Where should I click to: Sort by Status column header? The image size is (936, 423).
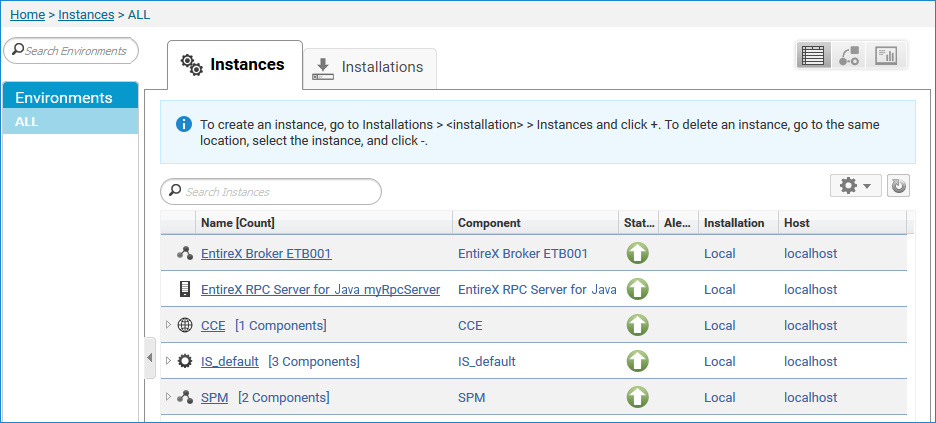pos(639,223)
